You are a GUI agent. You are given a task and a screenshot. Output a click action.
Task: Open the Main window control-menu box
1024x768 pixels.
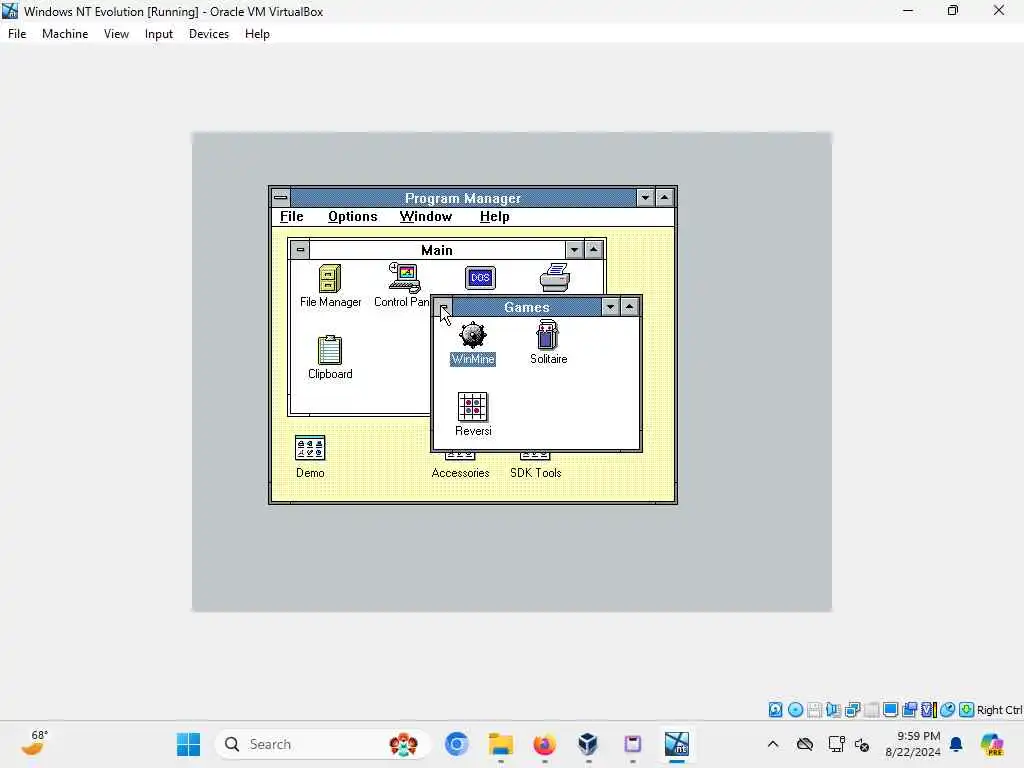pos(300,249)
